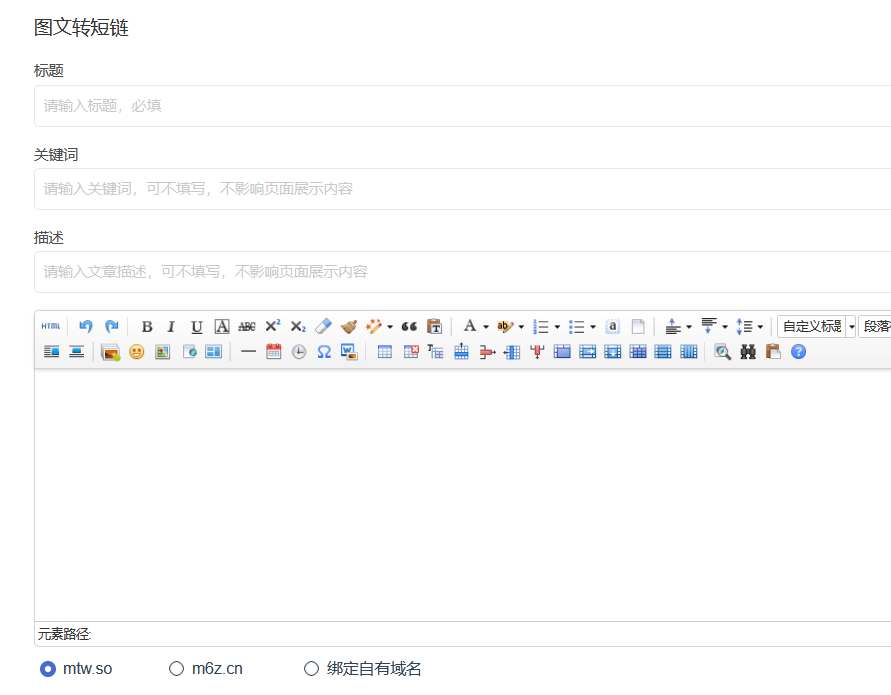Viewport: 891px width, 695px height.
Task: Click the binoculars search-replace icon
Action: 748,352
